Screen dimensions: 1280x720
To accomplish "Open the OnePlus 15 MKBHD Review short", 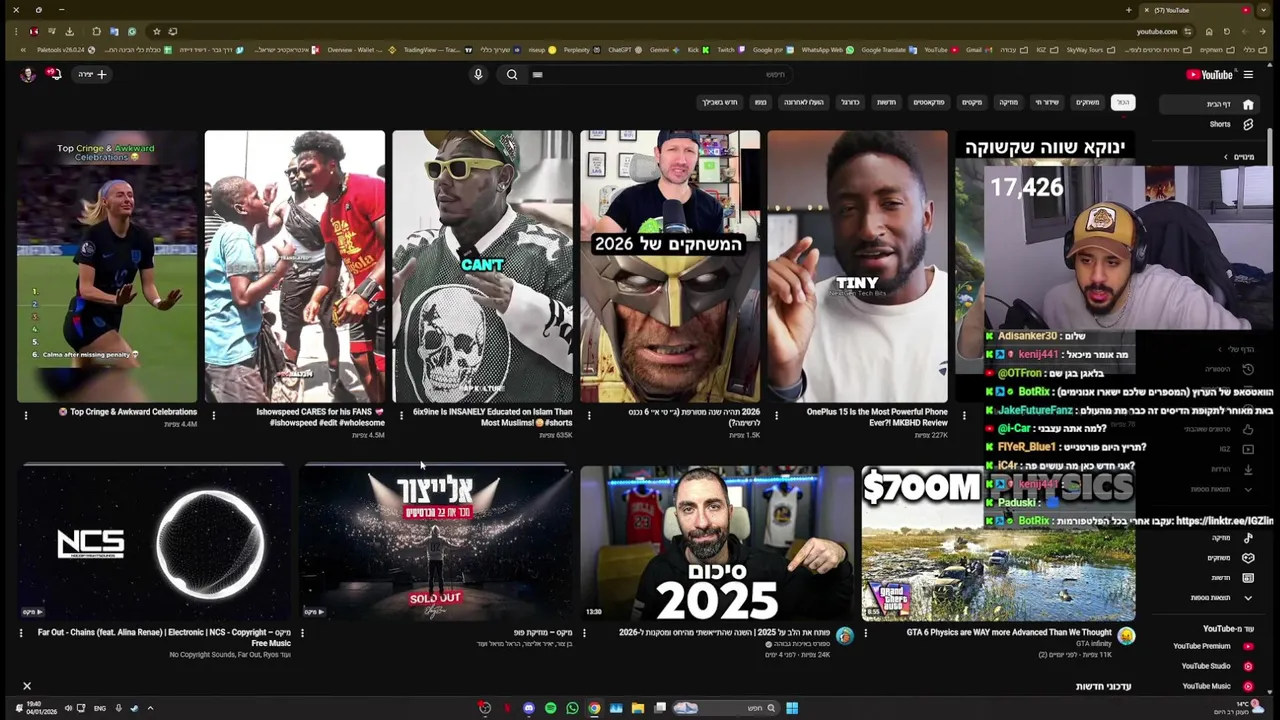I will [858, 266].
